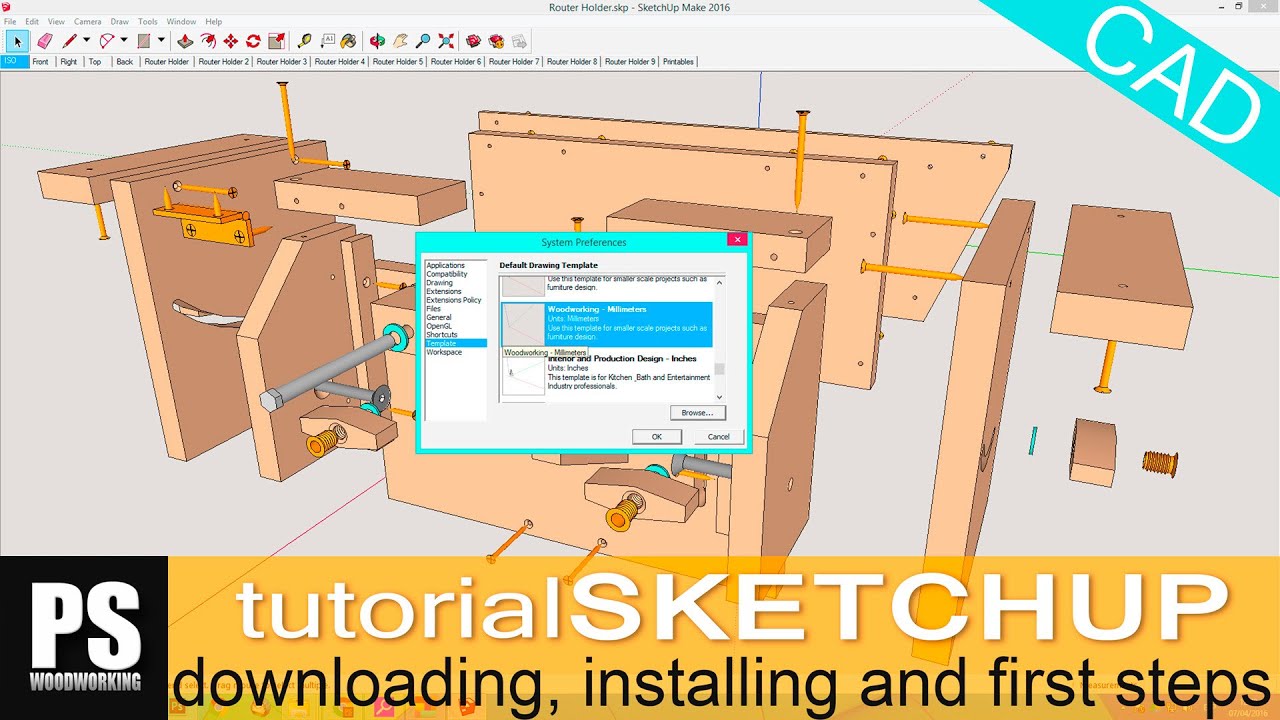The width and height of the screenshot is (1280, 720).
Task: Select Files in preferences list
Action: pos(433,309)
